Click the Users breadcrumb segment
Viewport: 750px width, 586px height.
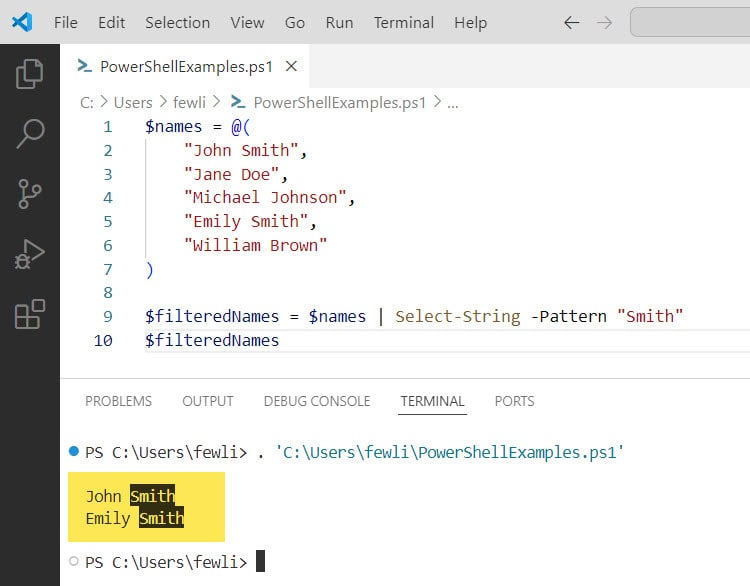click(x=133, y=102)
